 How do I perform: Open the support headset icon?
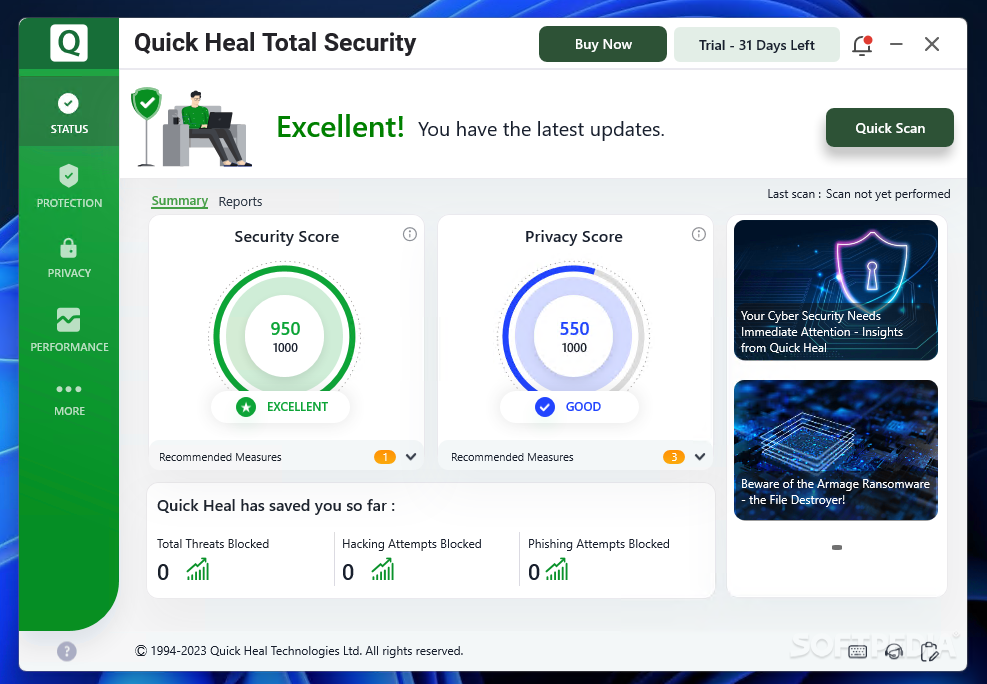point(894,652)
